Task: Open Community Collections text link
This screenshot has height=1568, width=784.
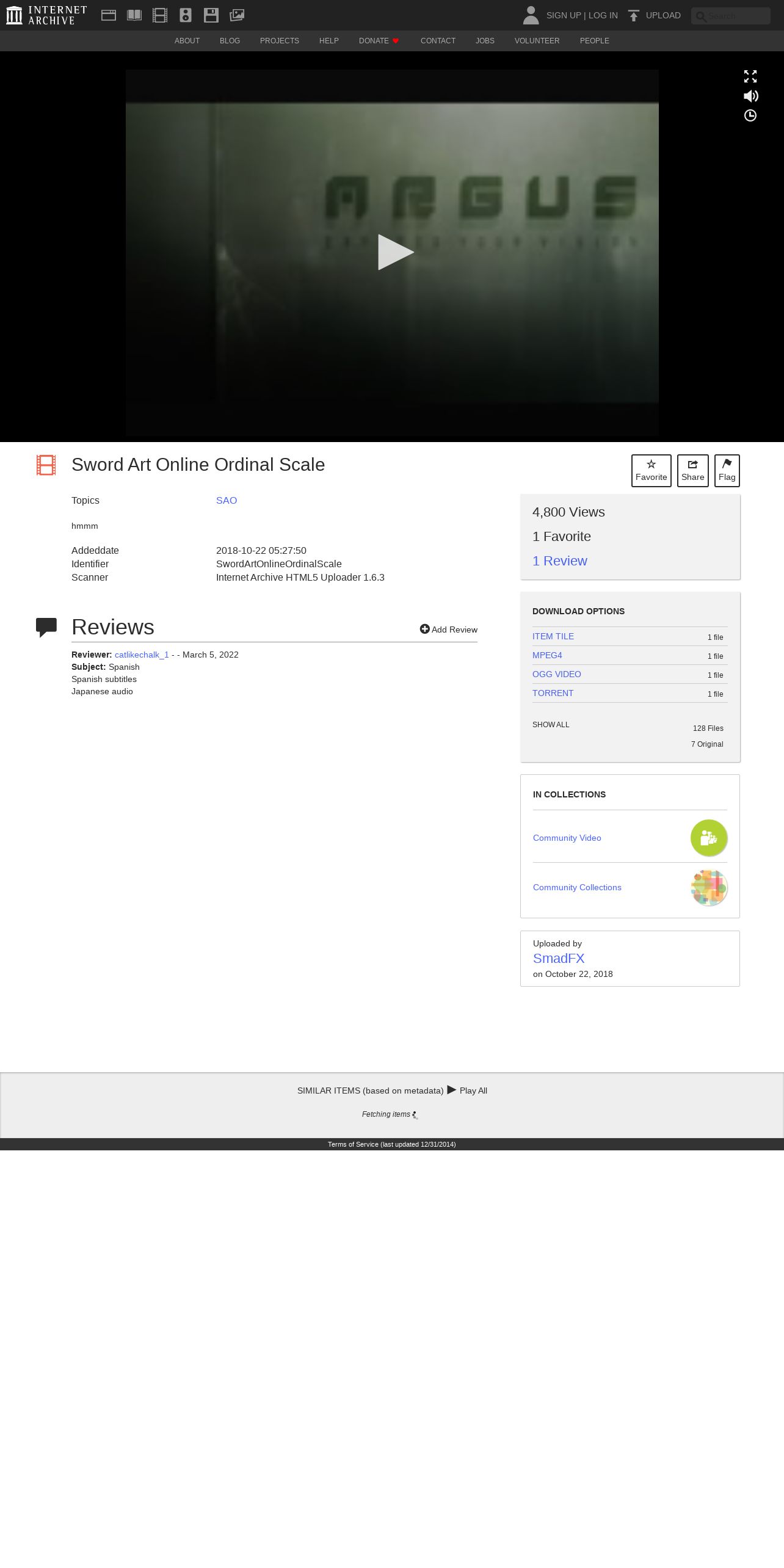Action: [x=577, y=887]
